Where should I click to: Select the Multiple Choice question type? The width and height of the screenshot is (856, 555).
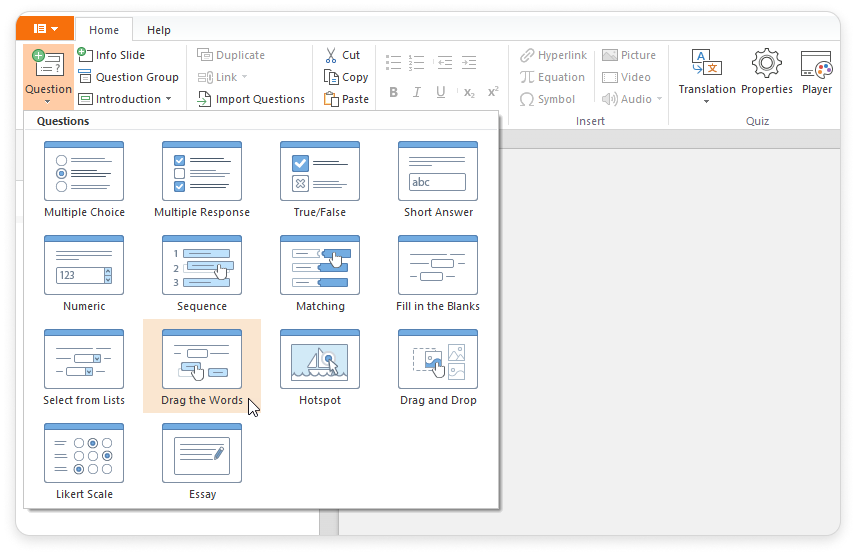[x=84, y=179]
